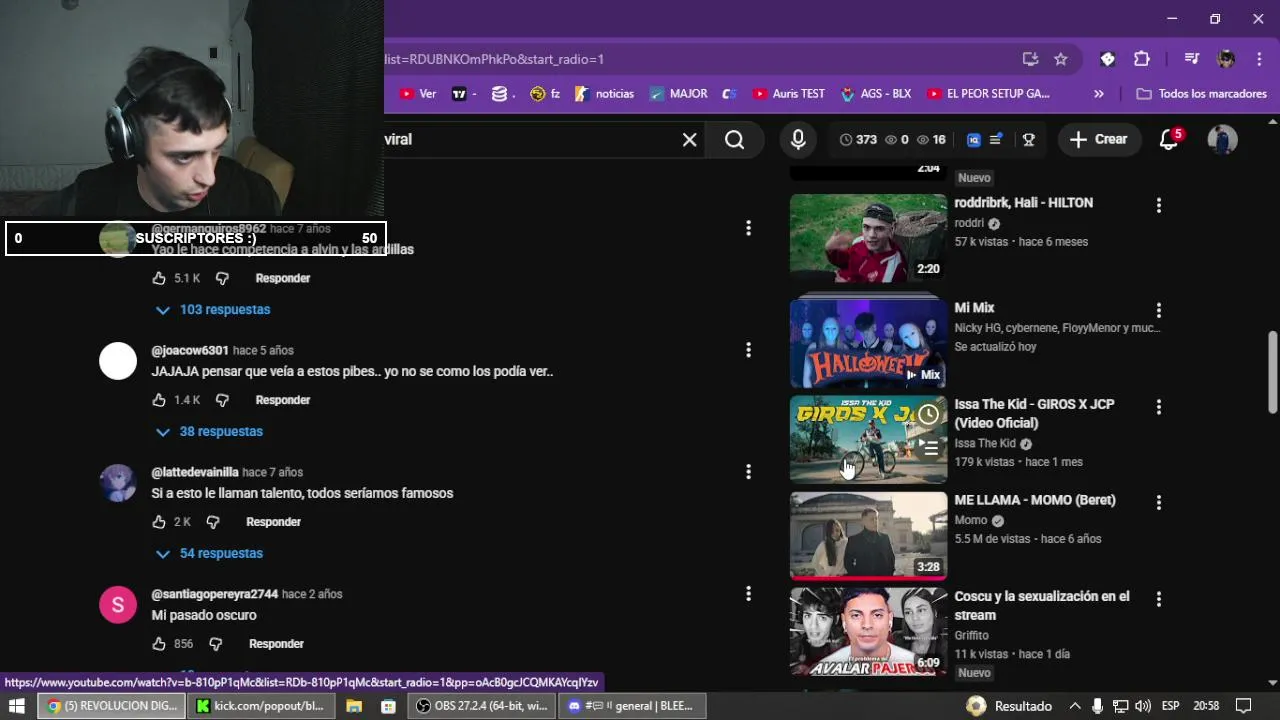1280x720 pixels.
Task: Open Windows notification center icon
Action: [x=1243, y=706]
